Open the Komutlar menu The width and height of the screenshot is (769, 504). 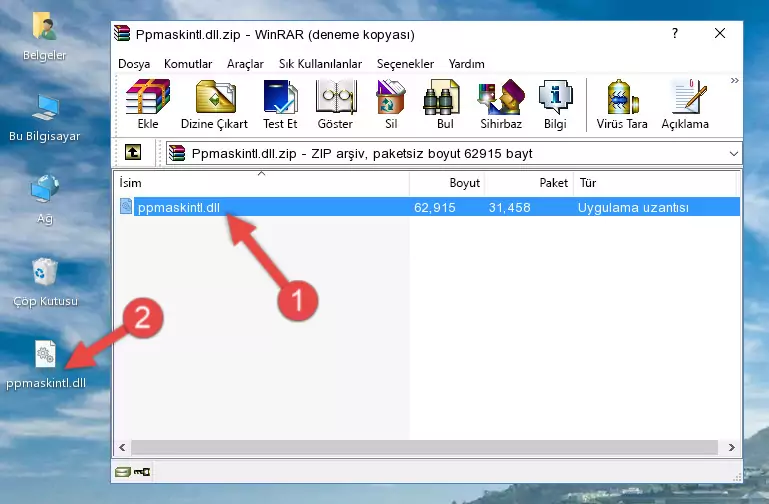coord(188,64)
